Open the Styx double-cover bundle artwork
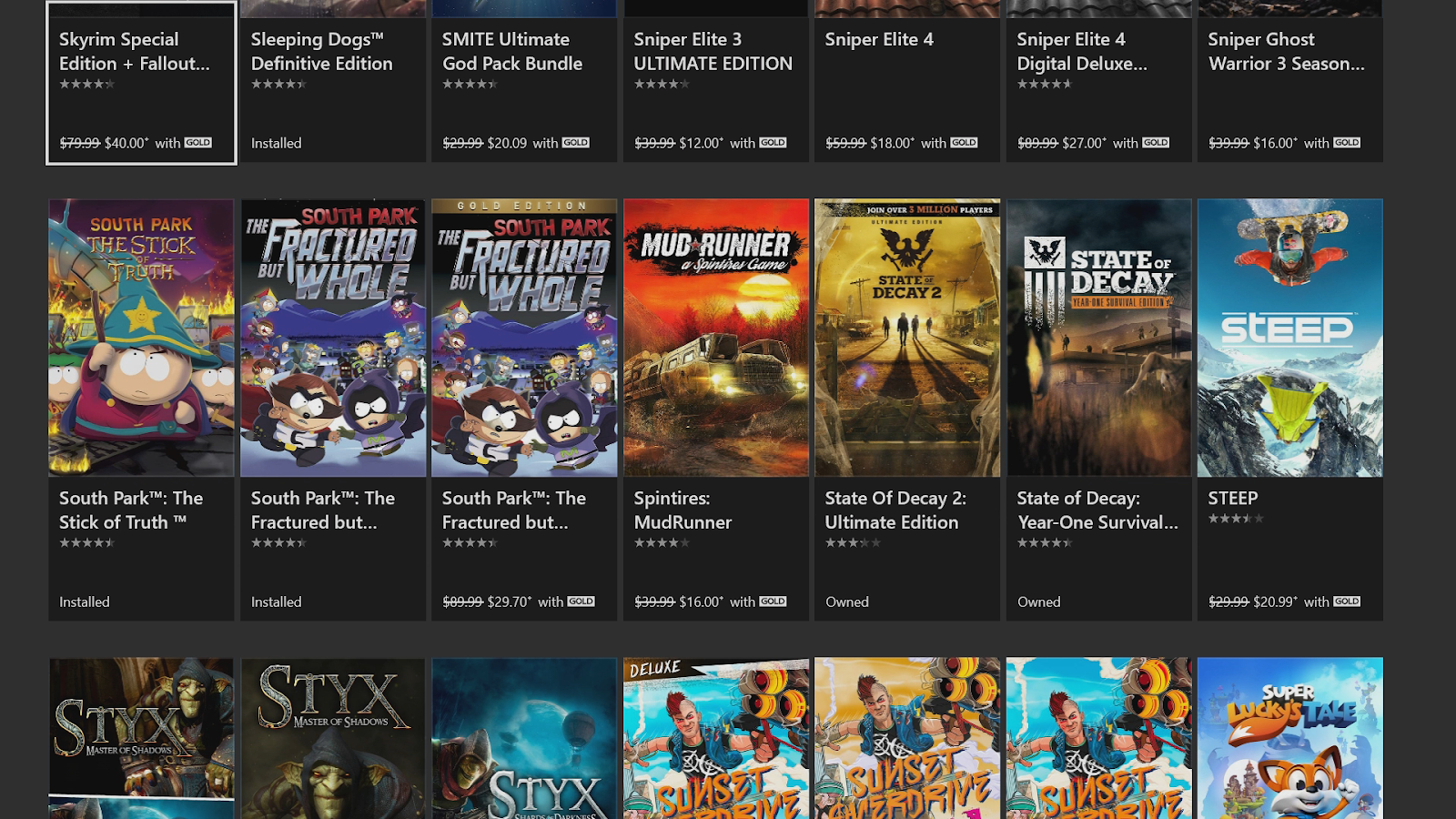 tap(141, 738)
